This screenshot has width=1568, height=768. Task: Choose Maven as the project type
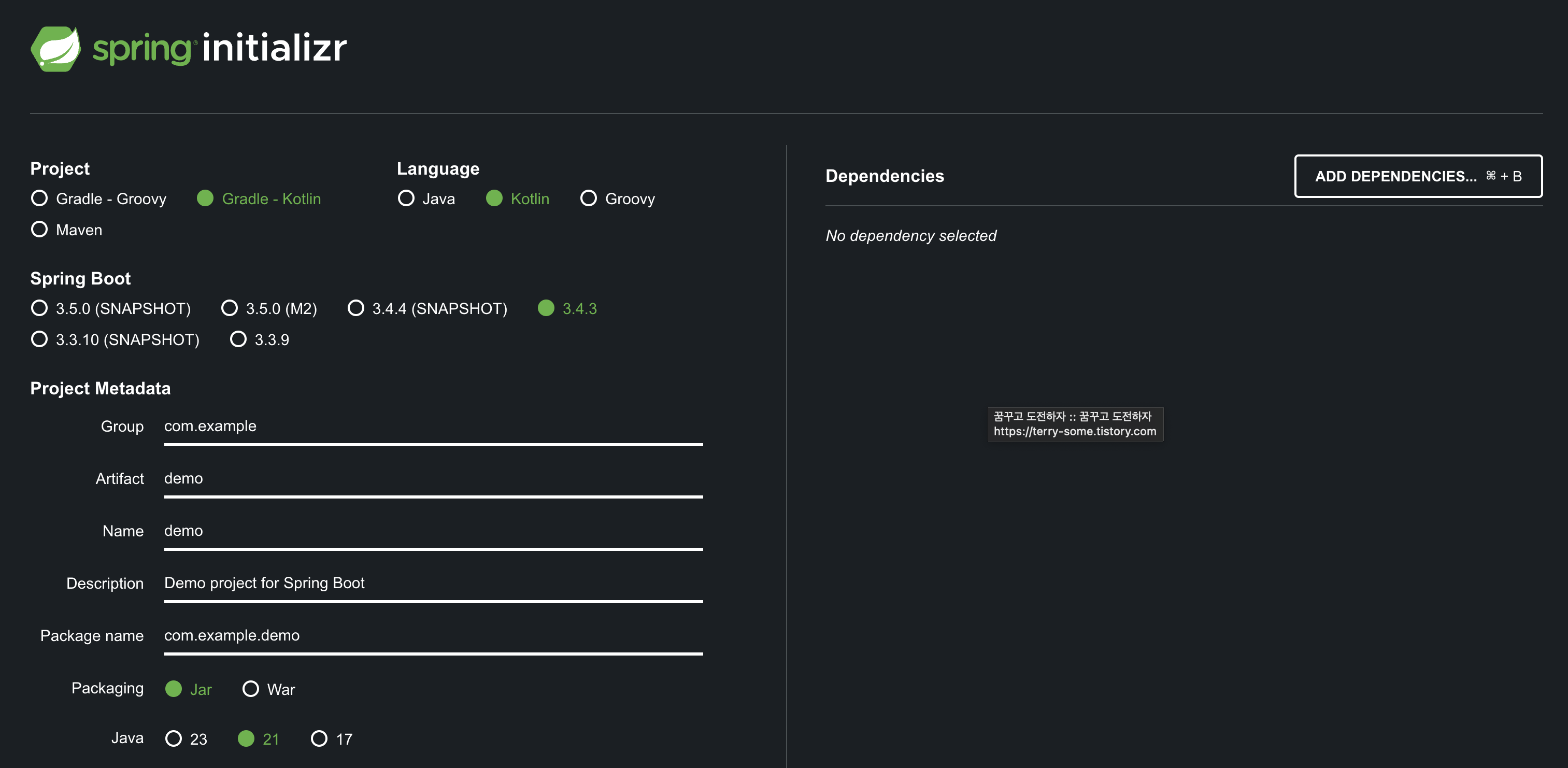click(39, 230)
